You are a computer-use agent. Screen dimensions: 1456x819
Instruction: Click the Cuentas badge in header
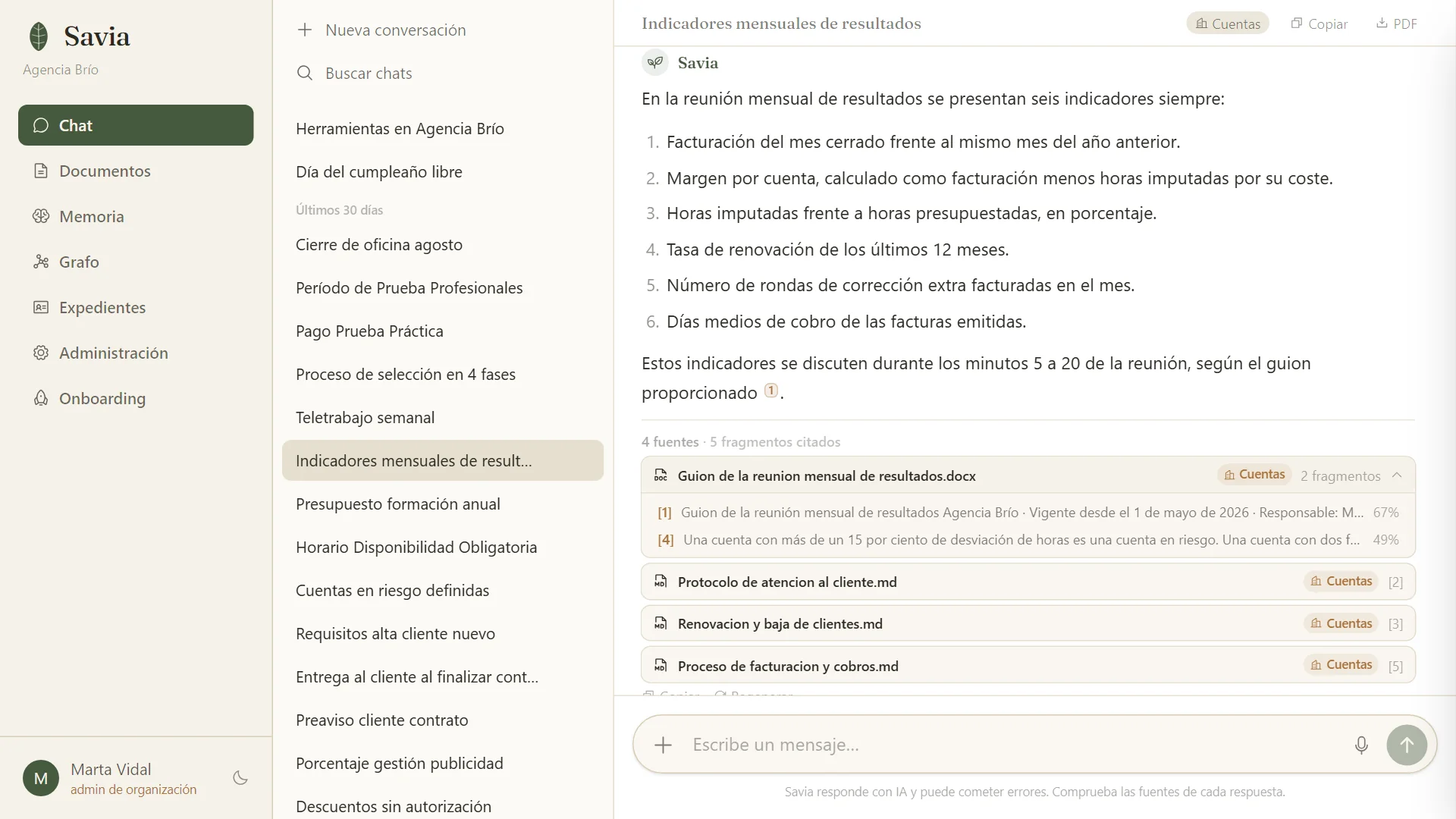[x=1228, y=24]
